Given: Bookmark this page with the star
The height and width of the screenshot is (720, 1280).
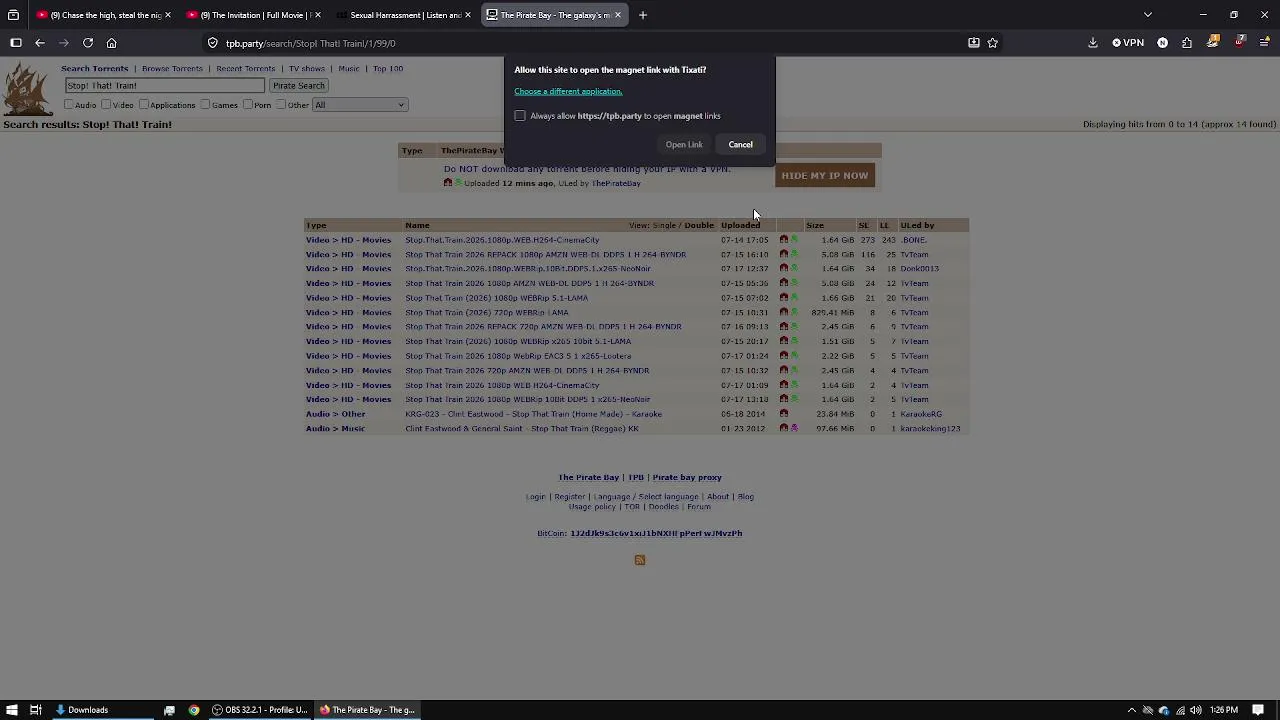Looking at the screenshot, I should click(x=992, y=43).
